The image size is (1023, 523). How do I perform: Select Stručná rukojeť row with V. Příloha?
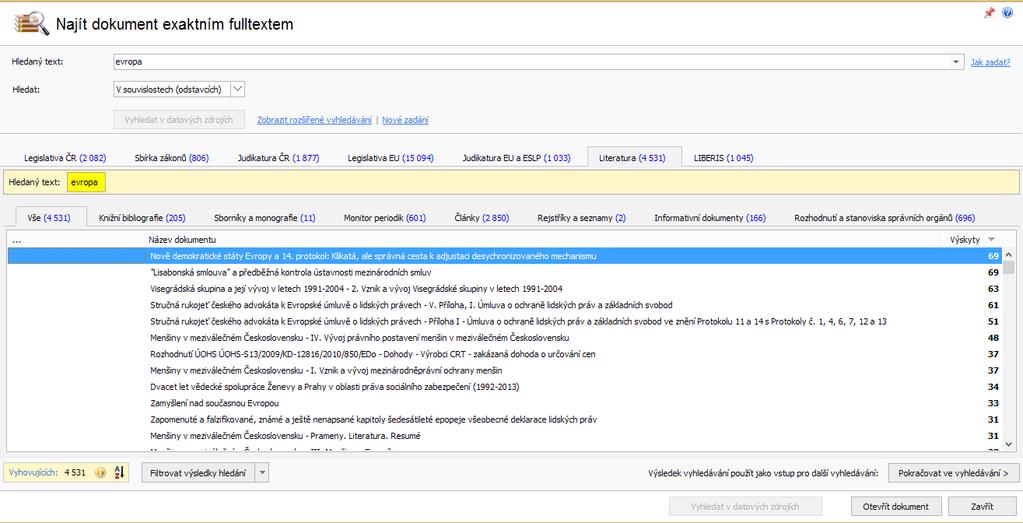tap(505, 305)
